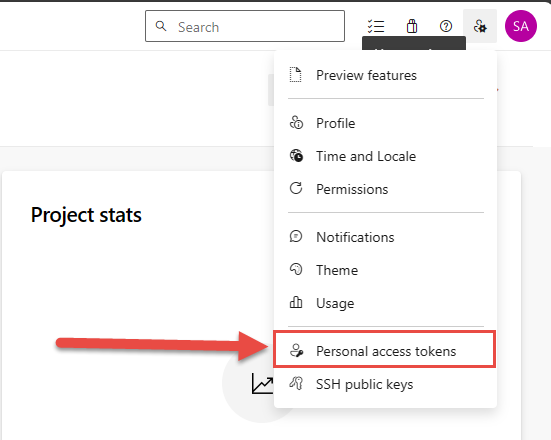Toggle the User settings icon

(x=480, y=26)
